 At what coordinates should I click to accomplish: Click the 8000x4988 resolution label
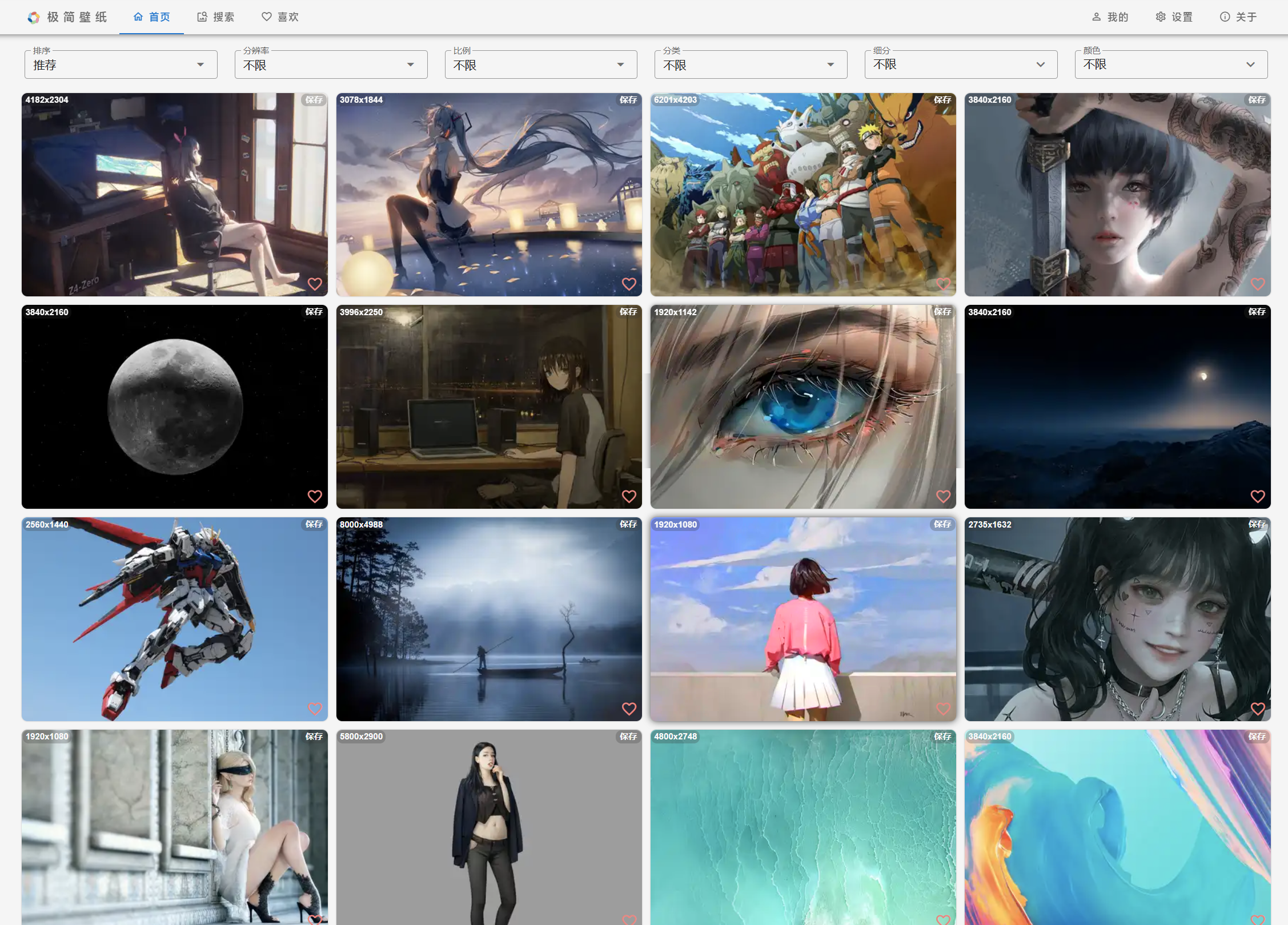(x=361, y=524)
